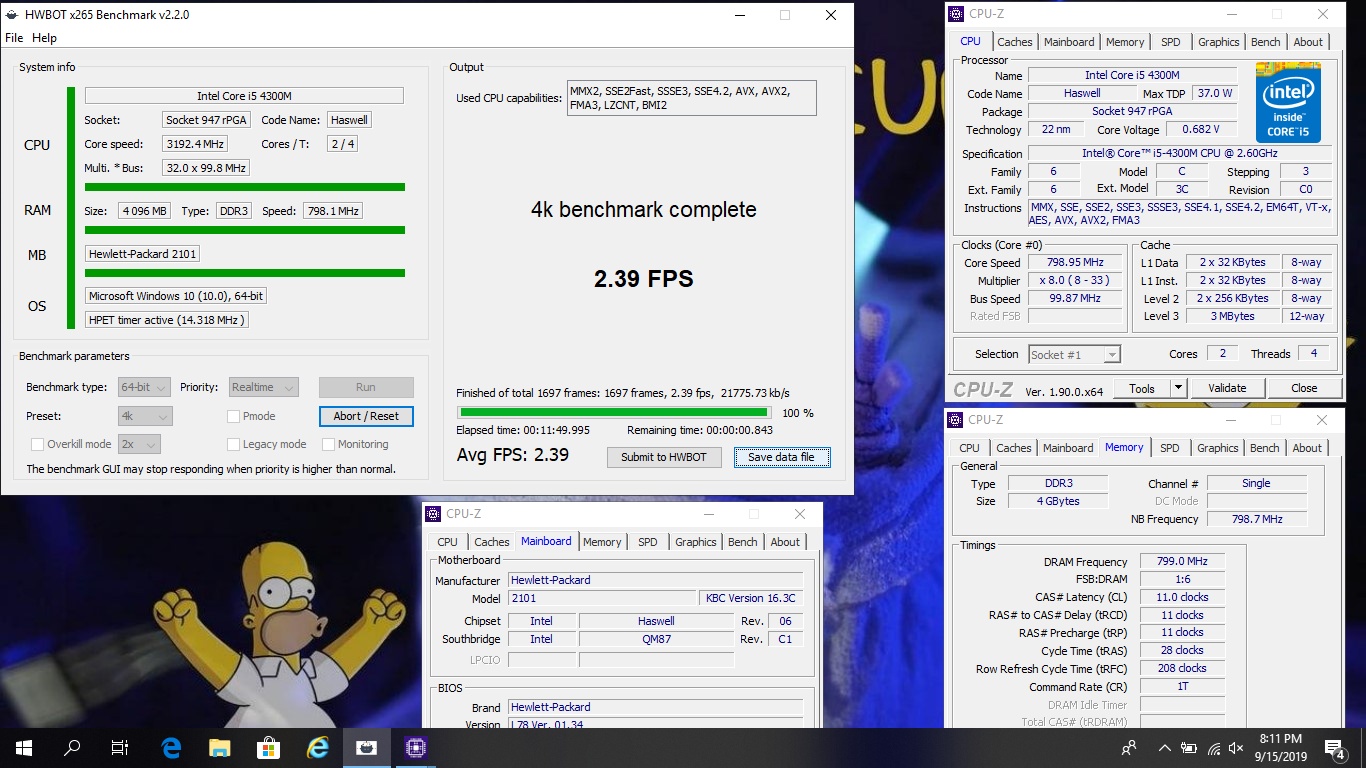1366x768 pixels.
Task: Click CPU-Z Mainboard window title icon
Action: (433, 514)
